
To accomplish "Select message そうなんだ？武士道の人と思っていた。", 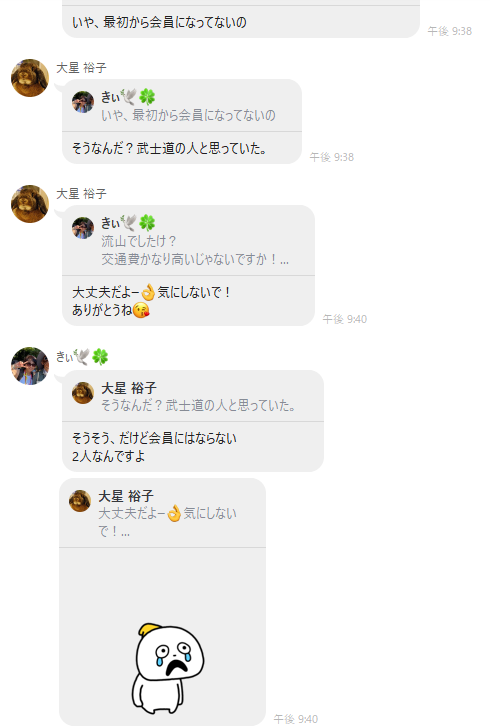I will point(169,148).
